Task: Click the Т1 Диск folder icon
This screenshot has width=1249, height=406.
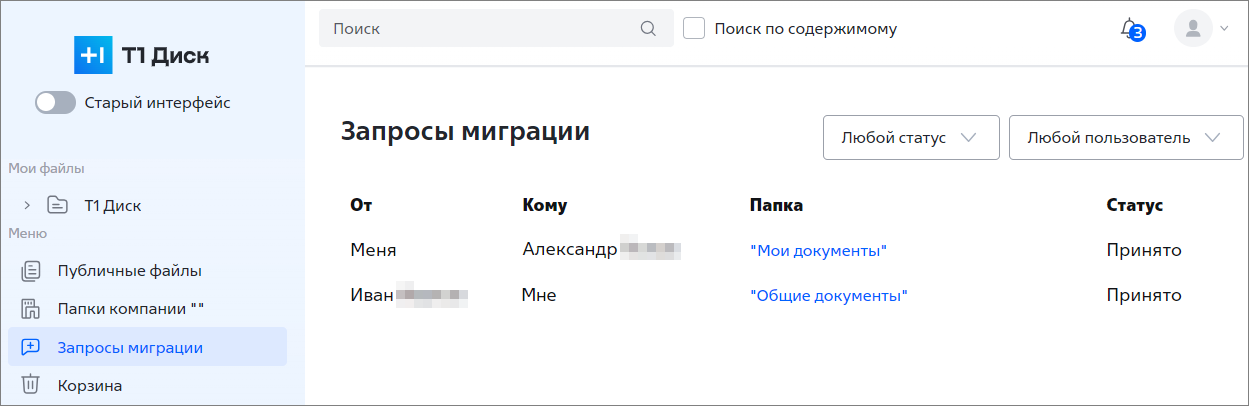Action: tap(58, 205)
